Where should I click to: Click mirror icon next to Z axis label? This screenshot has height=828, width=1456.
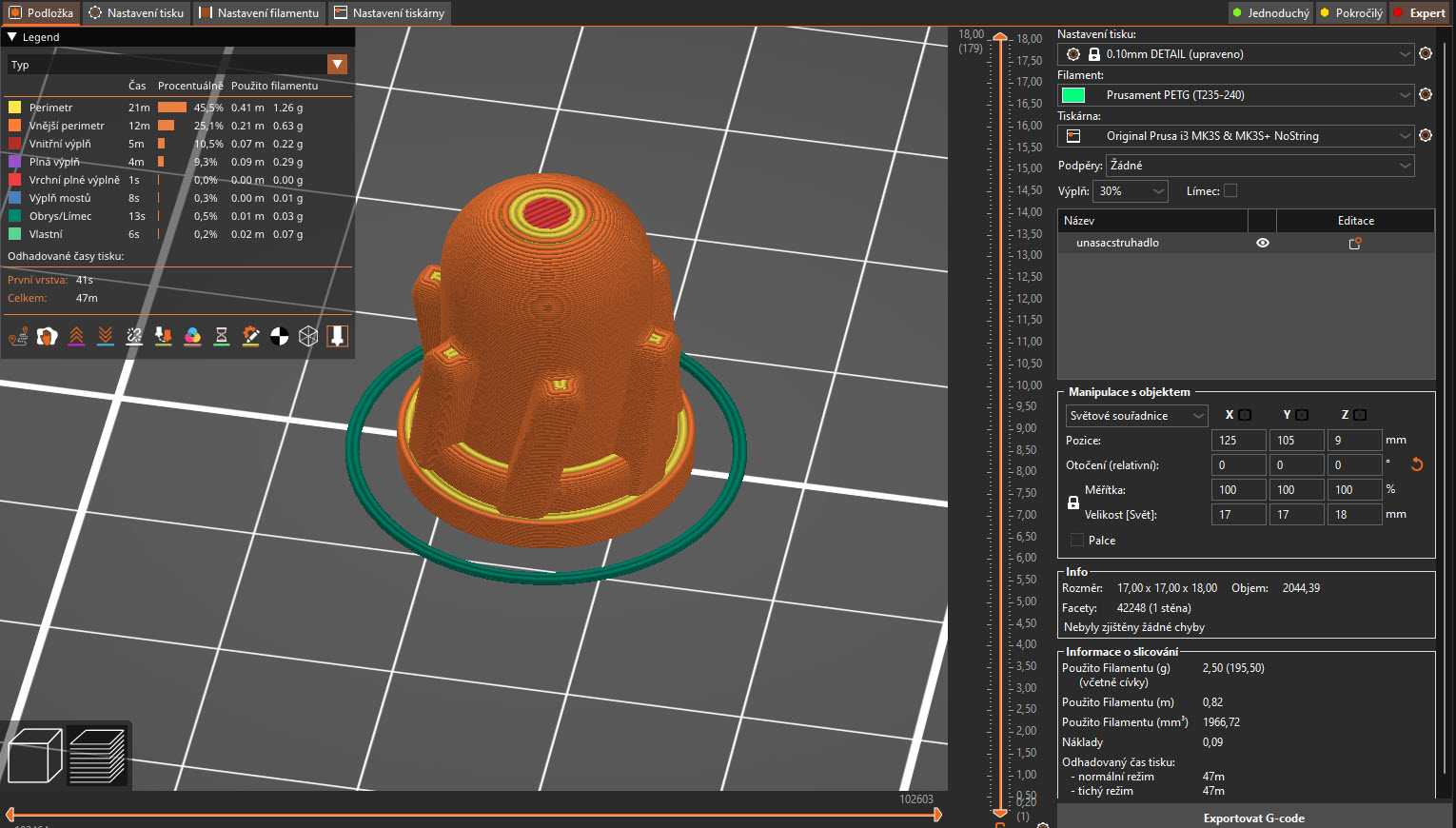(x=1360, y=415)
